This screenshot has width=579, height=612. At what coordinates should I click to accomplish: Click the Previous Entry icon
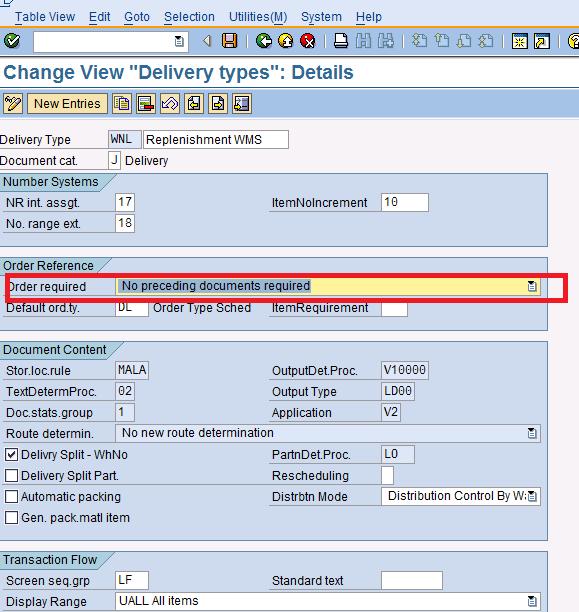click(x=194, y=104)
